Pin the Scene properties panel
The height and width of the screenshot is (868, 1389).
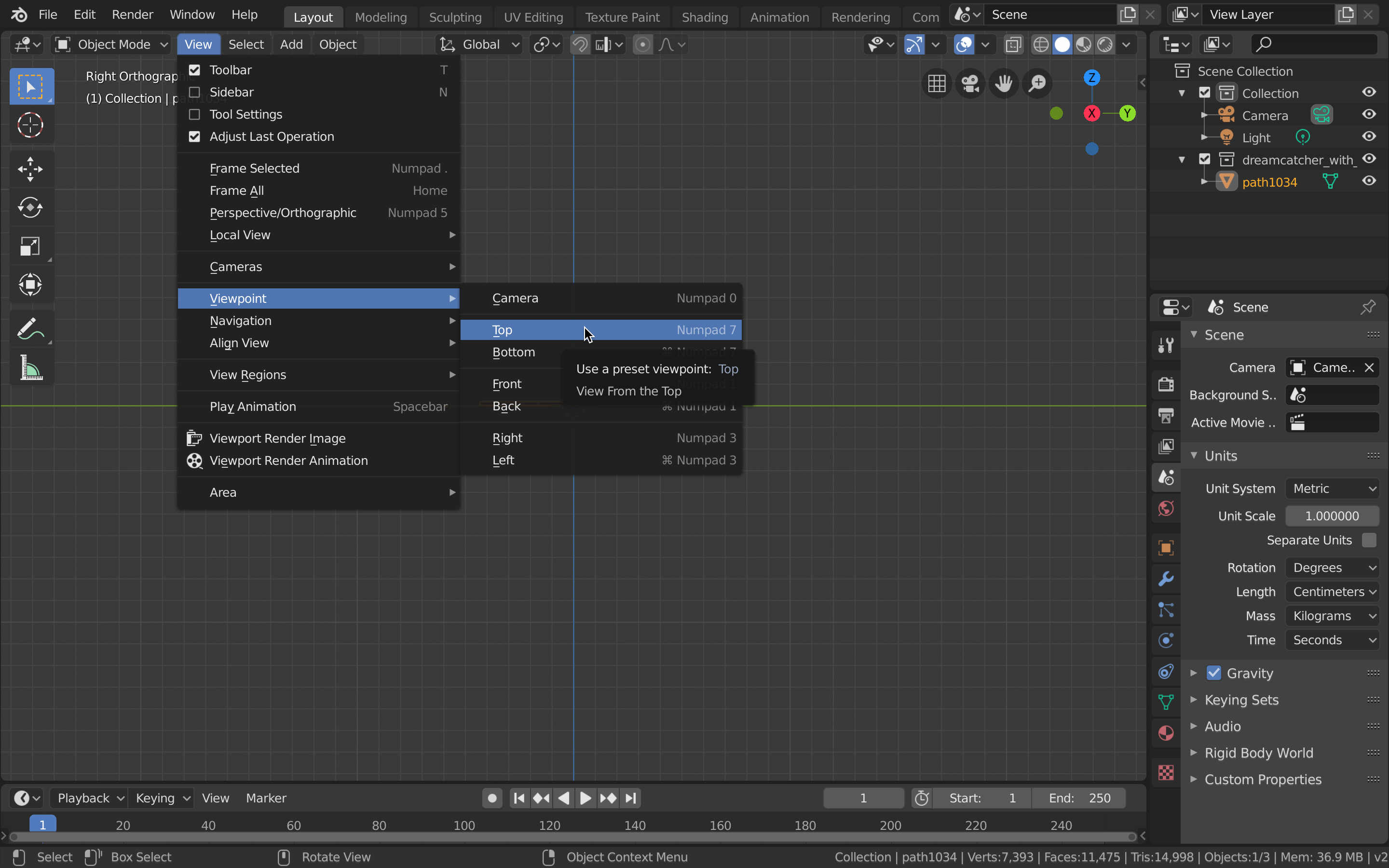point(1368,307)
